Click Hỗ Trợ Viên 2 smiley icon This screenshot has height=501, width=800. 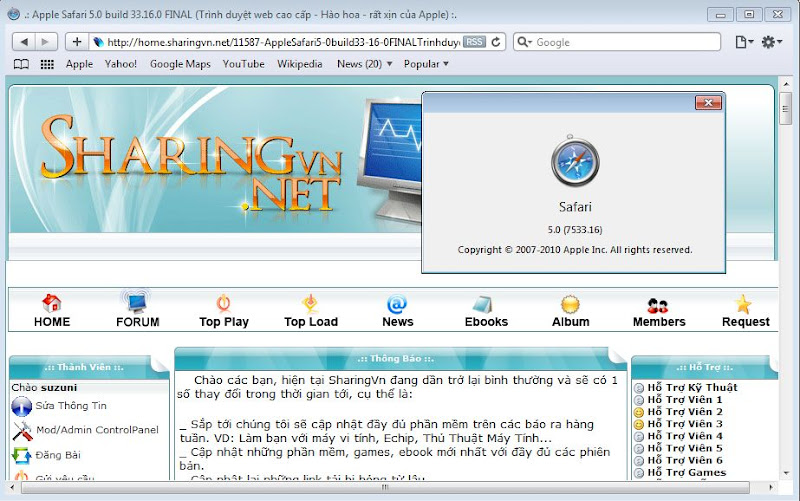click(639, 412)
